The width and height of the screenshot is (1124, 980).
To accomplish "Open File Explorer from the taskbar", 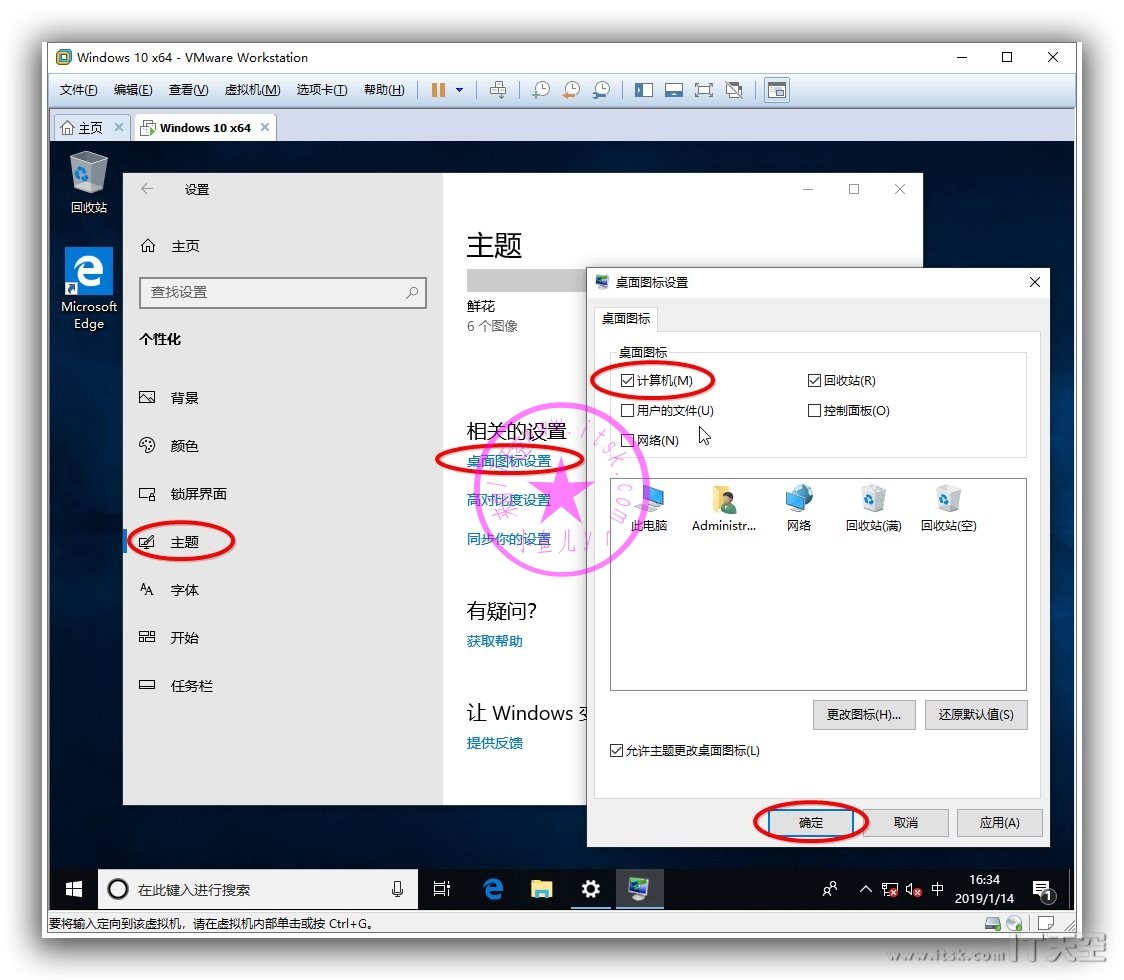I will [541, 890].
